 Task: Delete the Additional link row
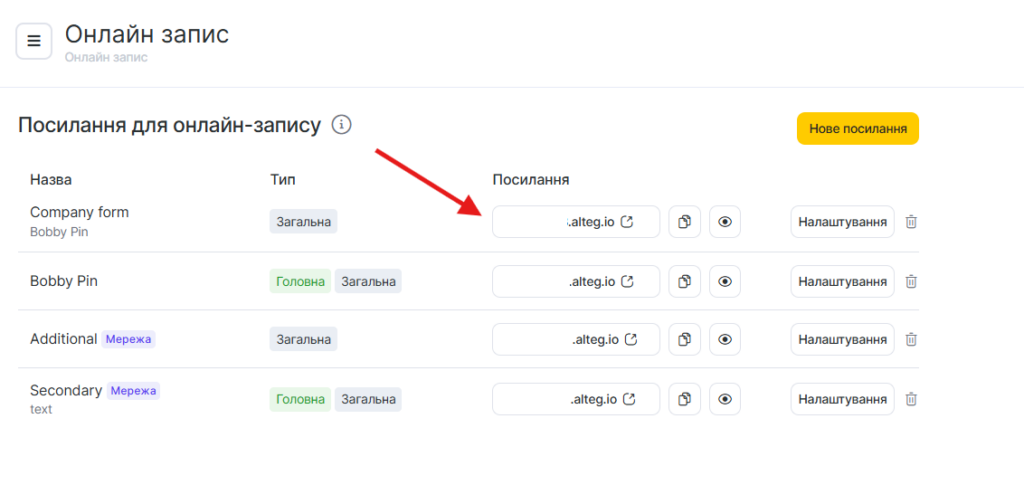coord(911,340)
